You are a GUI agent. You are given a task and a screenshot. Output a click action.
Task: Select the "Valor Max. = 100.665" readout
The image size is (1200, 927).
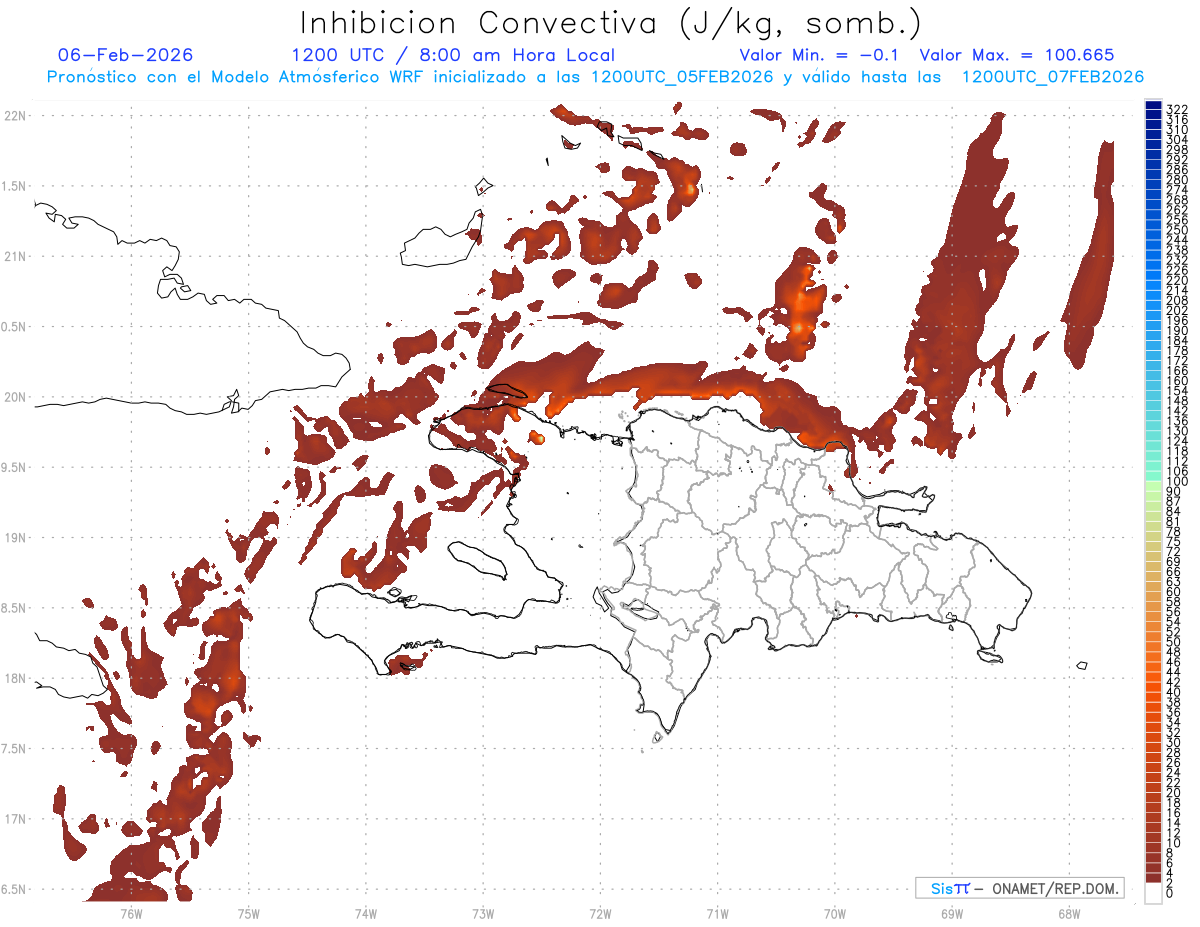coord(1017,55)
